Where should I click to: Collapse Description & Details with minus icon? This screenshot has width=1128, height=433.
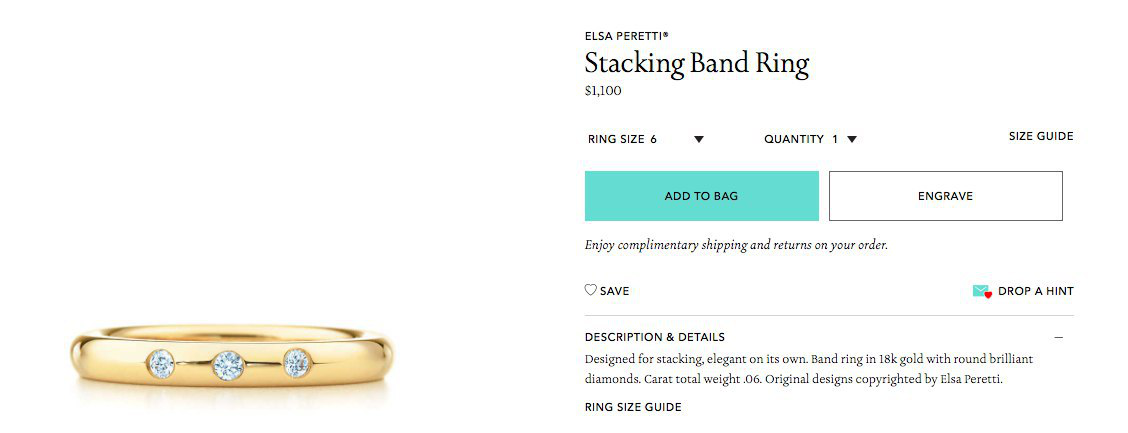(1058, 338)
